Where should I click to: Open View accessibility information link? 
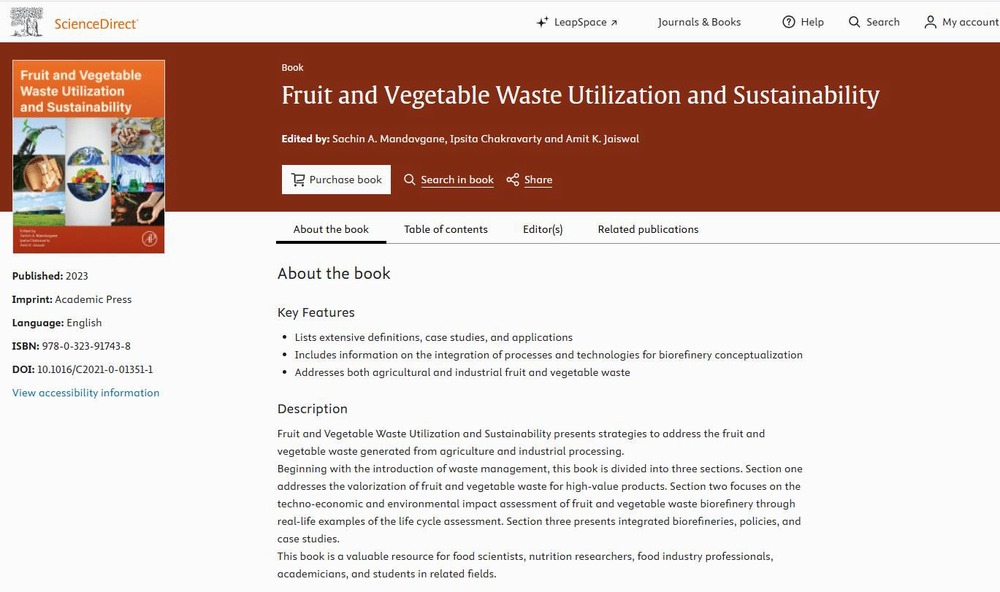click(85, 393)
